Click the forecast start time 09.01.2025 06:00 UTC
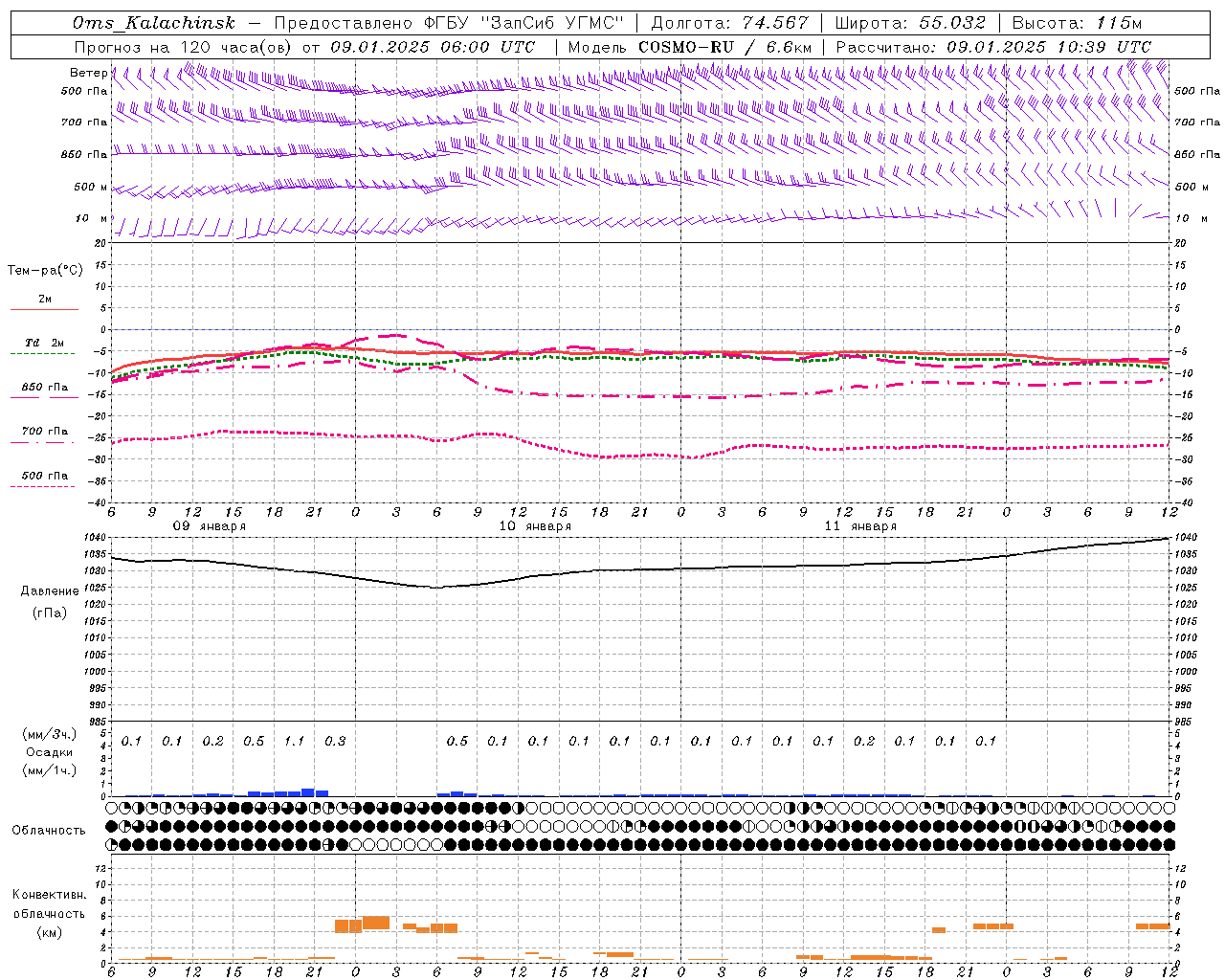The image size is (1225, 980). [x=433, y=47]
